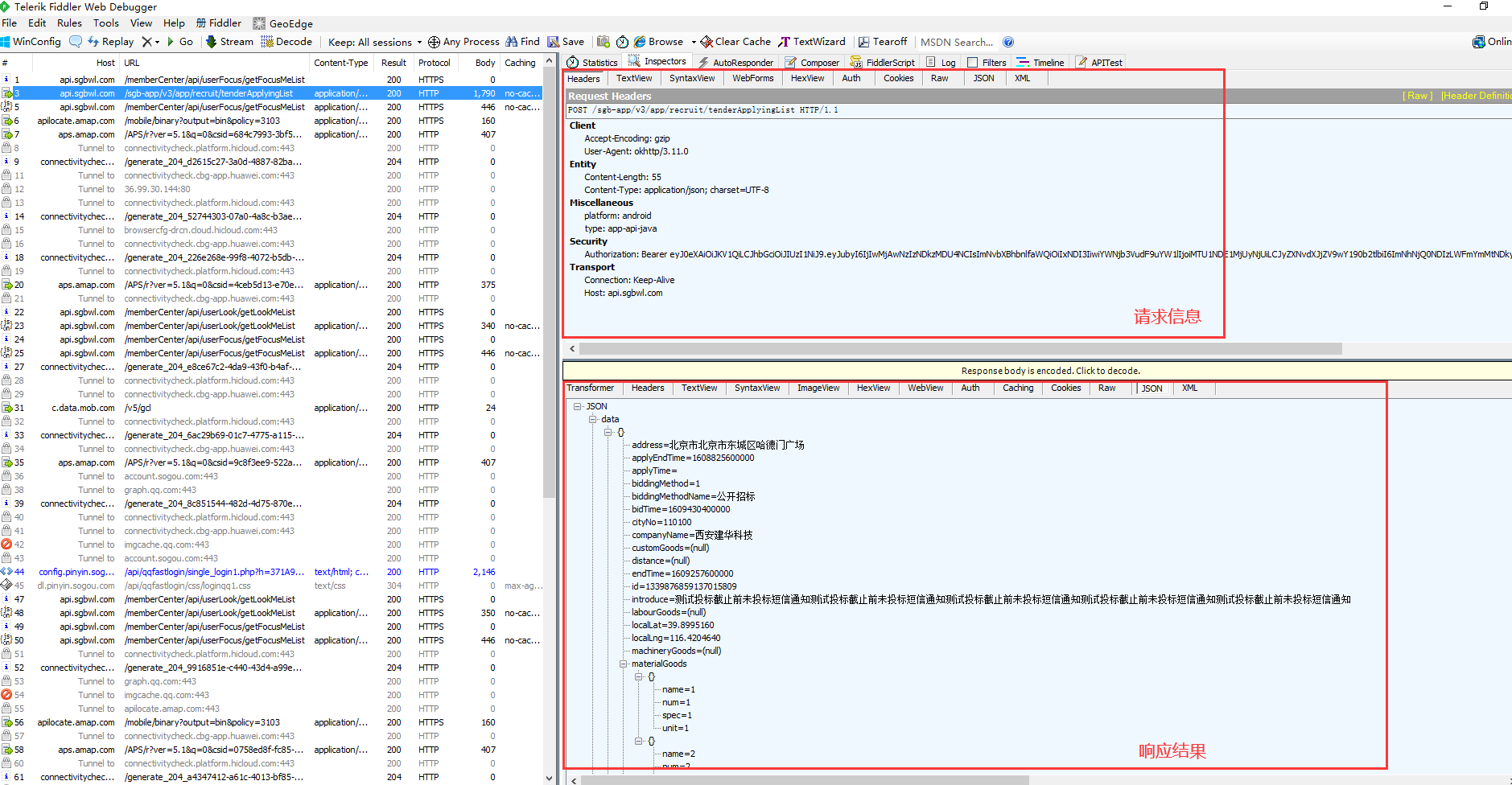Click the Authorization Bearer header line
This screenshot has height=785, width=1512.
(1048, 254)
